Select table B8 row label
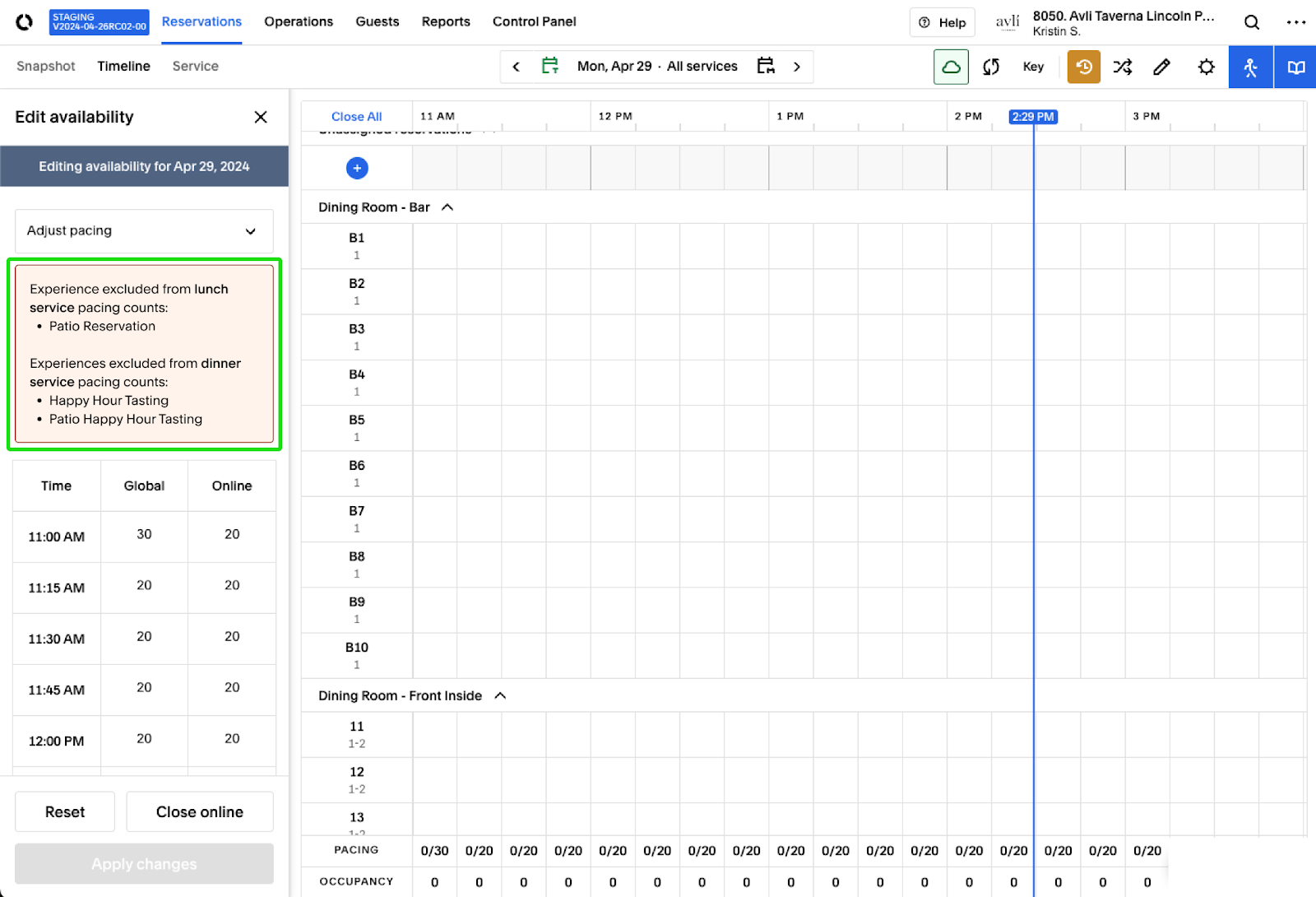This screenshot has width=1316, height=897. [x=356, y=565]
